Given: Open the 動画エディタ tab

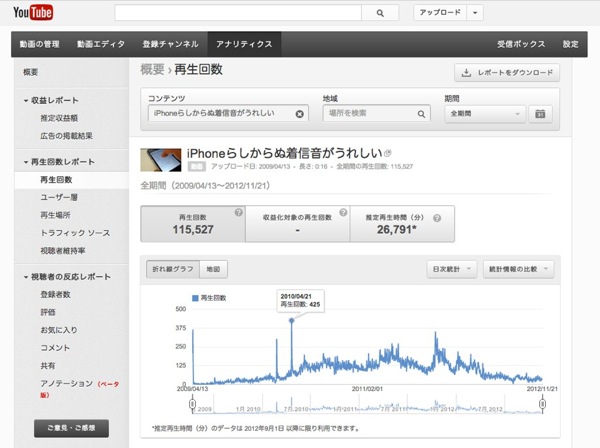Looking at the screenshot, I should click(101, 44).
